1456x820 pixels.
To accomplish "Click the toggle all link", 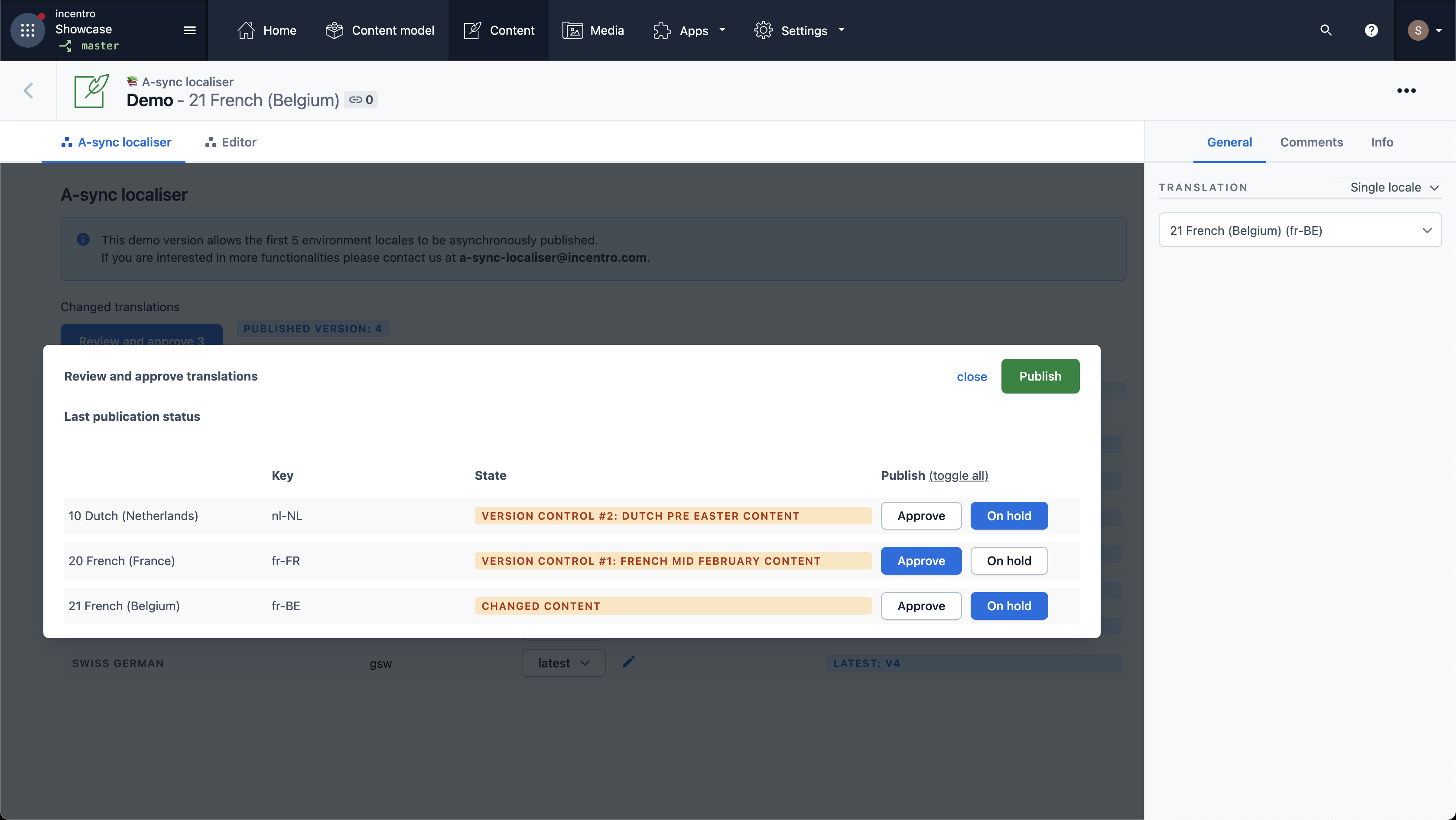I will (x=959, y=475).
